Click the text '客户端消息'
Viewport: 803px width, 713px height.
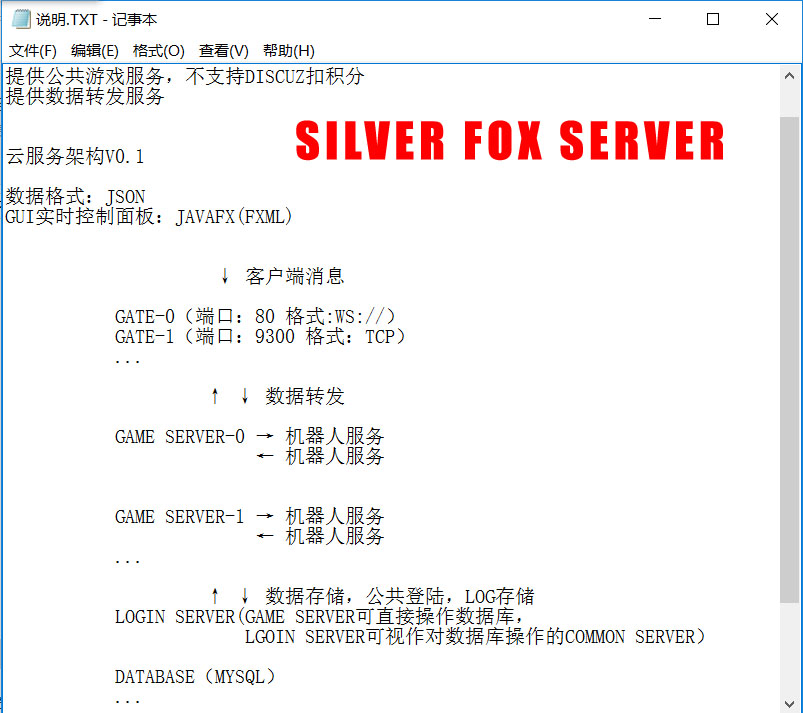[294, 276]
